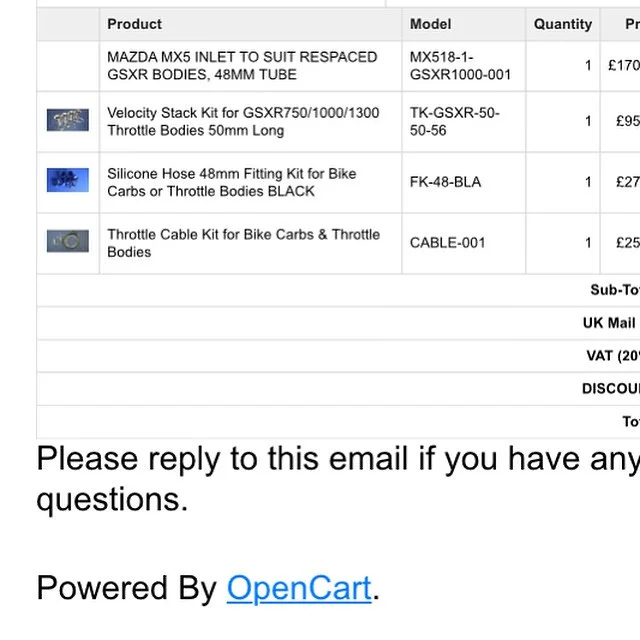This screenshot has height=640, width=640.
Task: Click the Velocity Stack Kit product name
Action: (x=243, y=122)
